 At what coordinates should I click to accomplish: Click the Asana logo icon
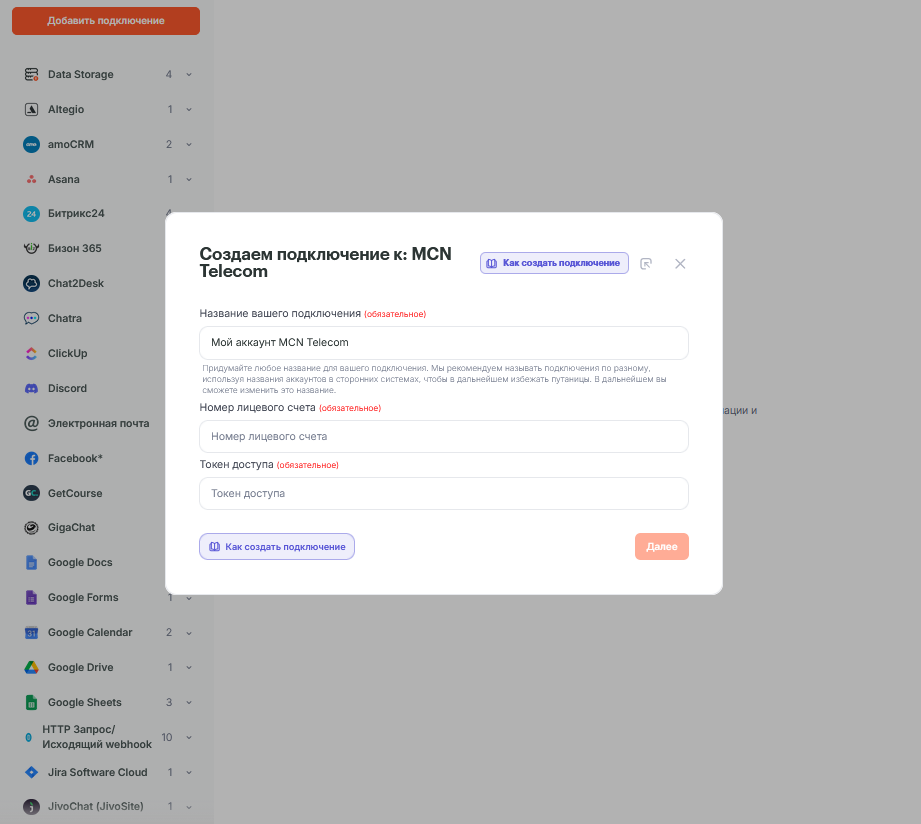click(x=31, y=179)
